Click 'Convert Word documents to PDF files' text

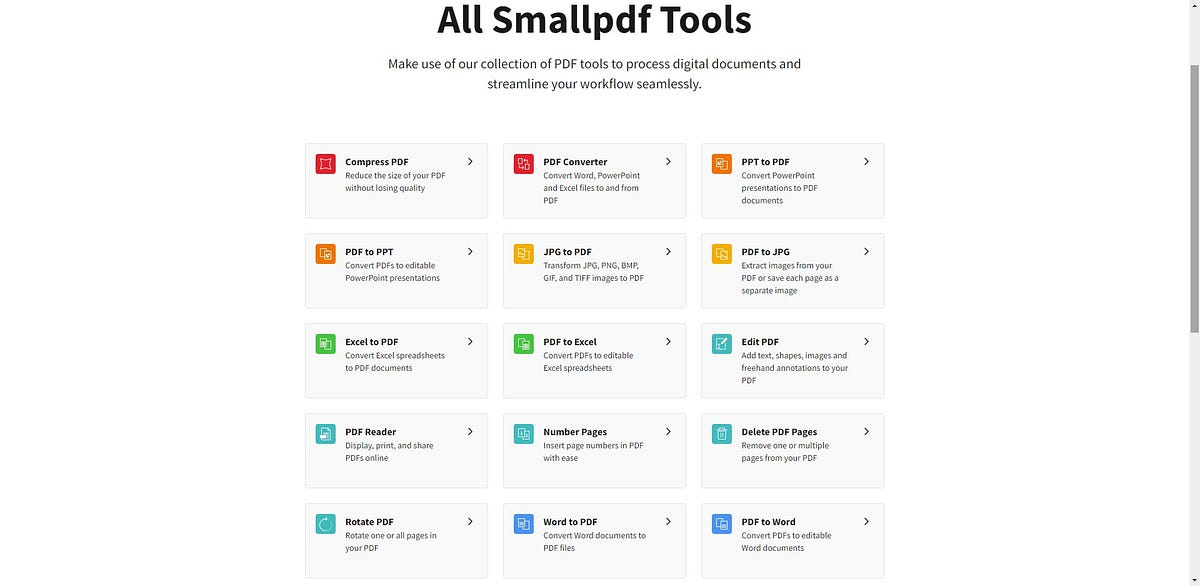[x=594, y=542]
